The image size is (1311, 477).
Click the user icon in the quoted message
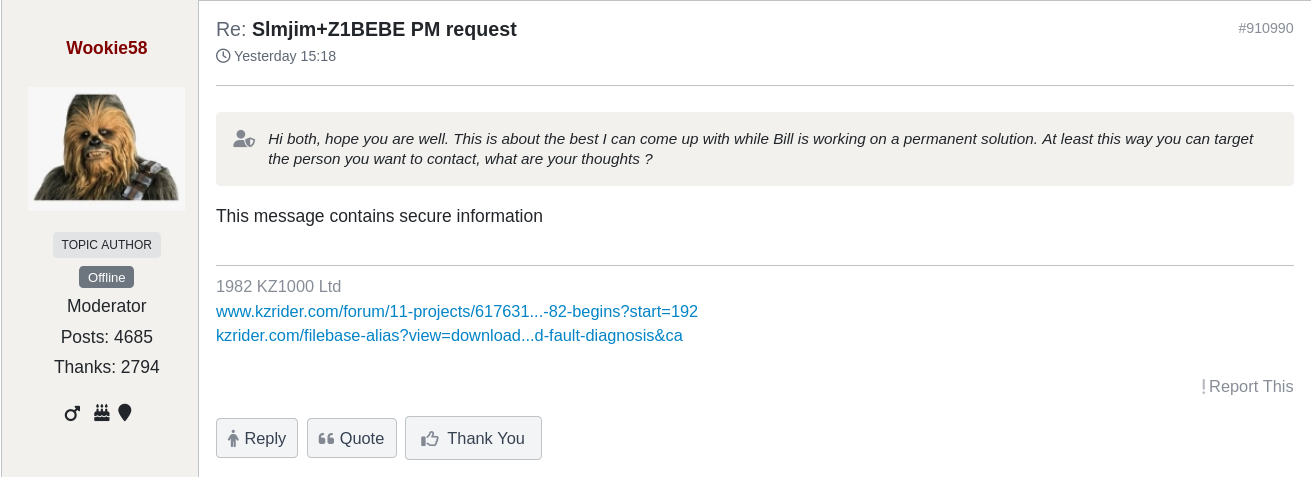click(243, 139)
